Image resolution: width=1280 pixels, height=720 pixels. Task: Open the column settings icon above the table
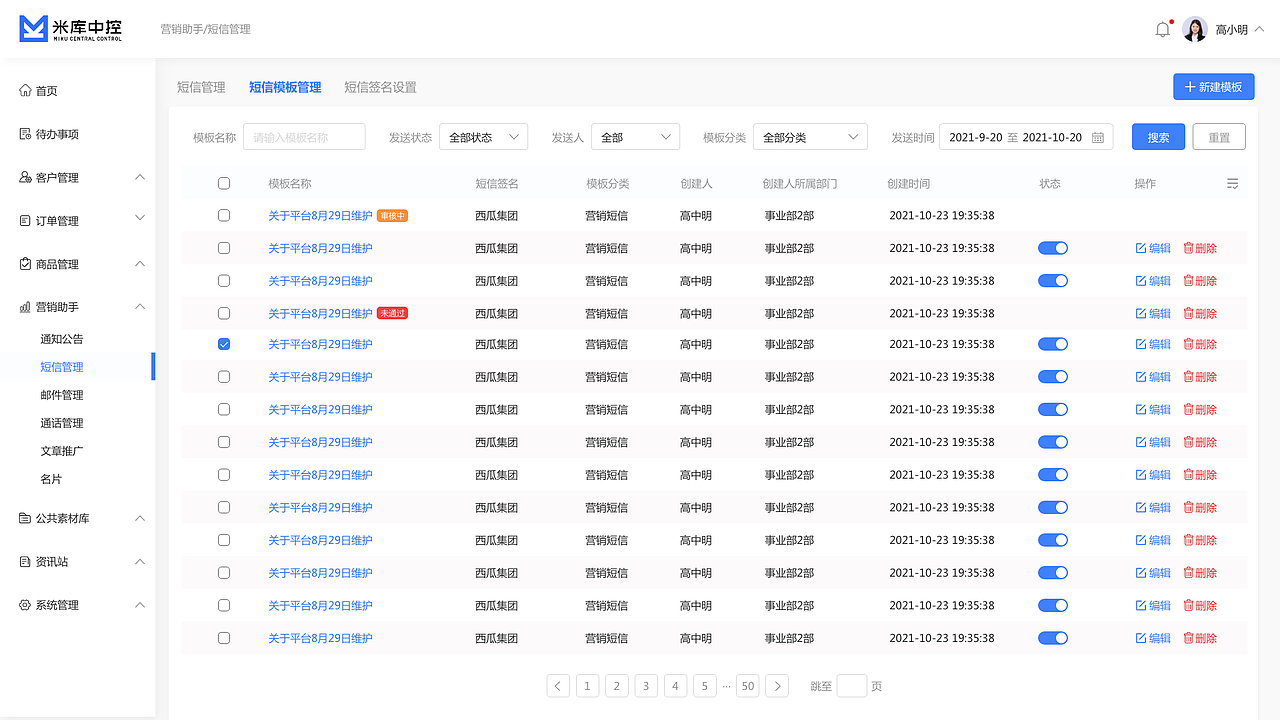point(1232,183)
